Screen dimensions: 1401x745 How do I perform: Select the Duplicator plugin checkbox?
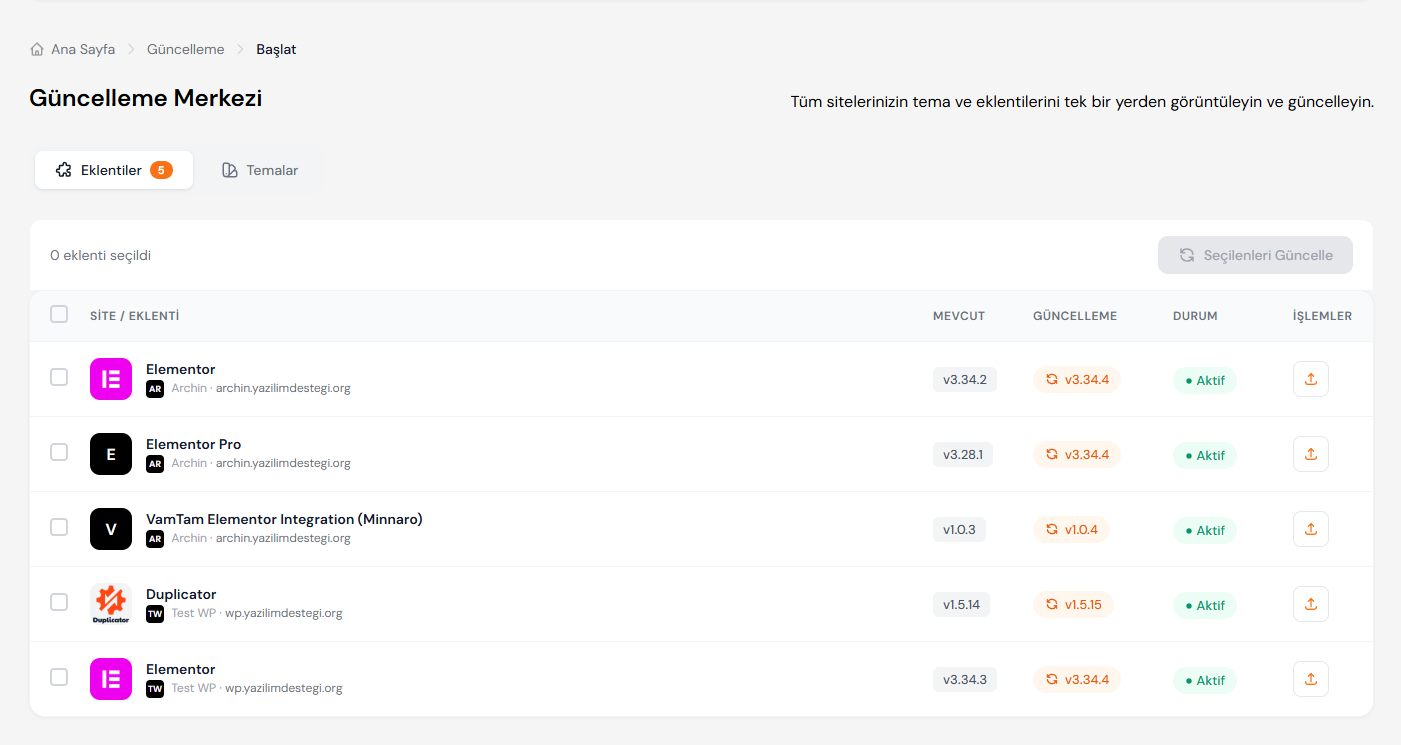pyautogui.click(x=59, y=602)
